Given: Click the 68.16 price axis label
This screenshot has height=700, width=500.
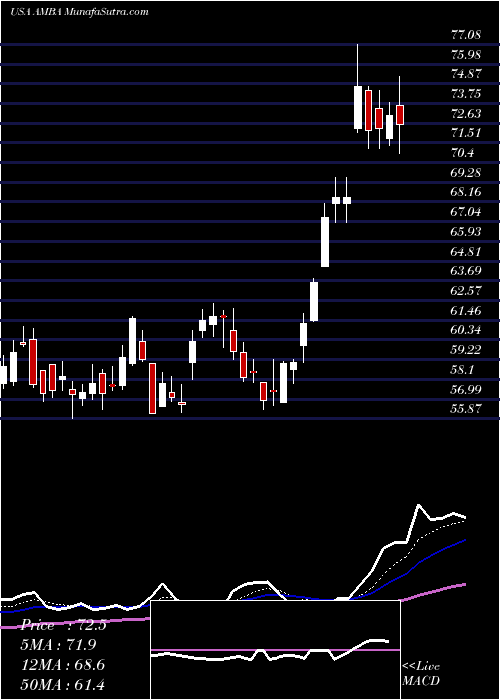Looking at the screenshot, I should pos(467,192).
